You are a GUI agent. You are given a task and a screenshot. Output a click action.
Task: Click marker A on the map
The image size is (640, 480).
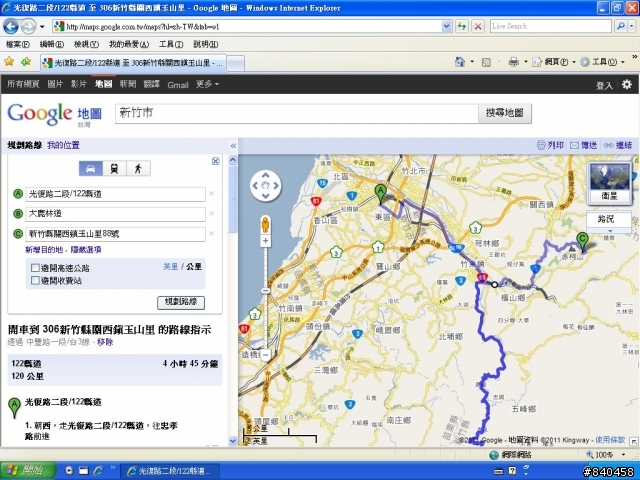click(380, 194)
